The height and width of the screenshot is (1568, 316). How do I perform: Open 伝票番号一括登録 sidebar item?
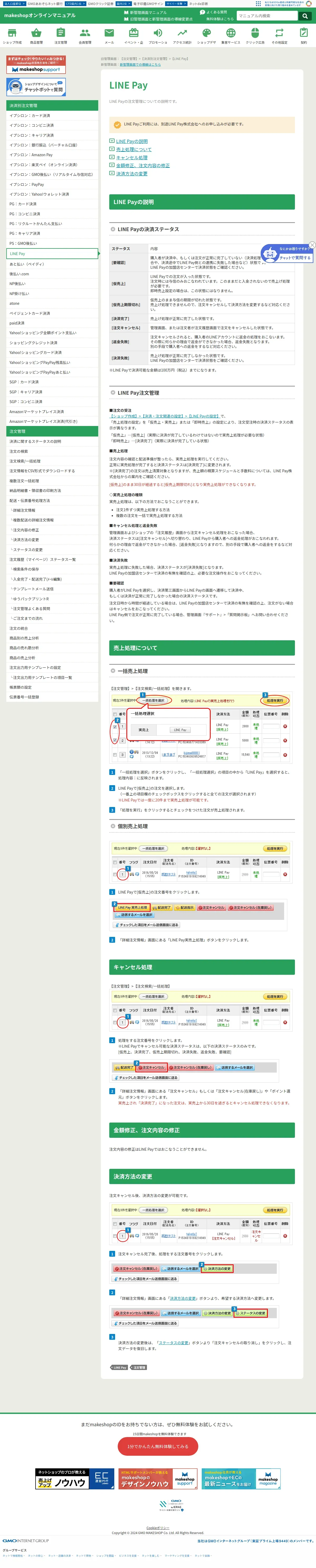[52, 697]
